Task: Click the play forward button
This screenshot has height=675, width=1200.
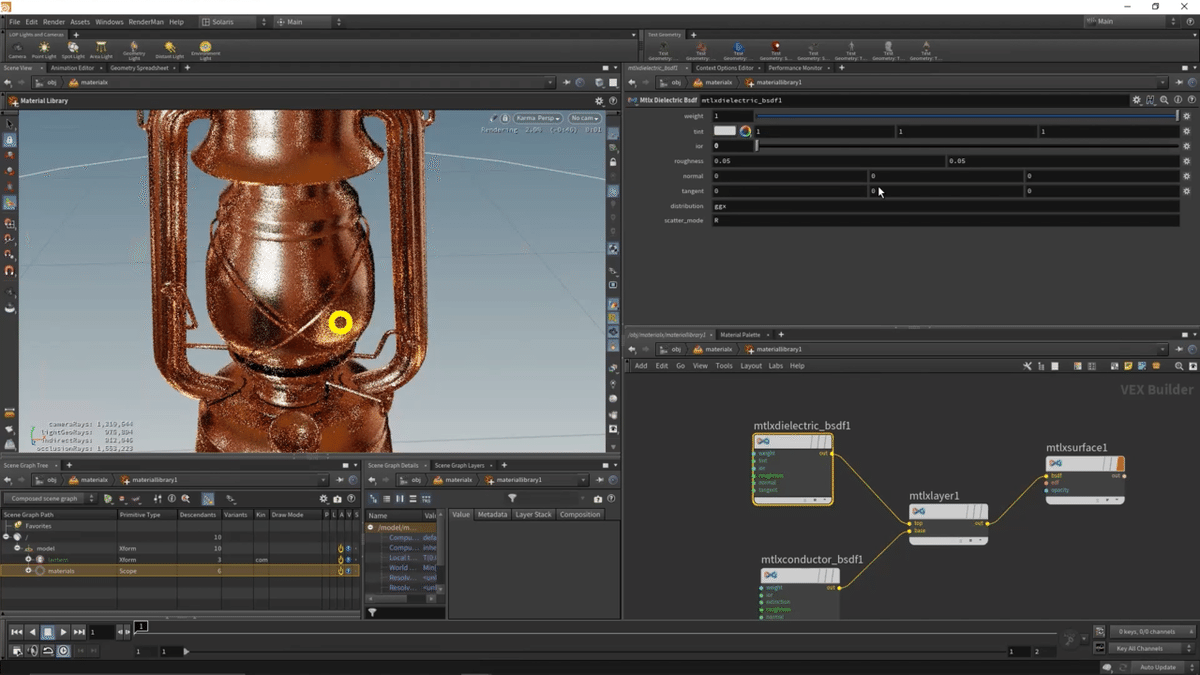Action: click(x=63, y=632)
